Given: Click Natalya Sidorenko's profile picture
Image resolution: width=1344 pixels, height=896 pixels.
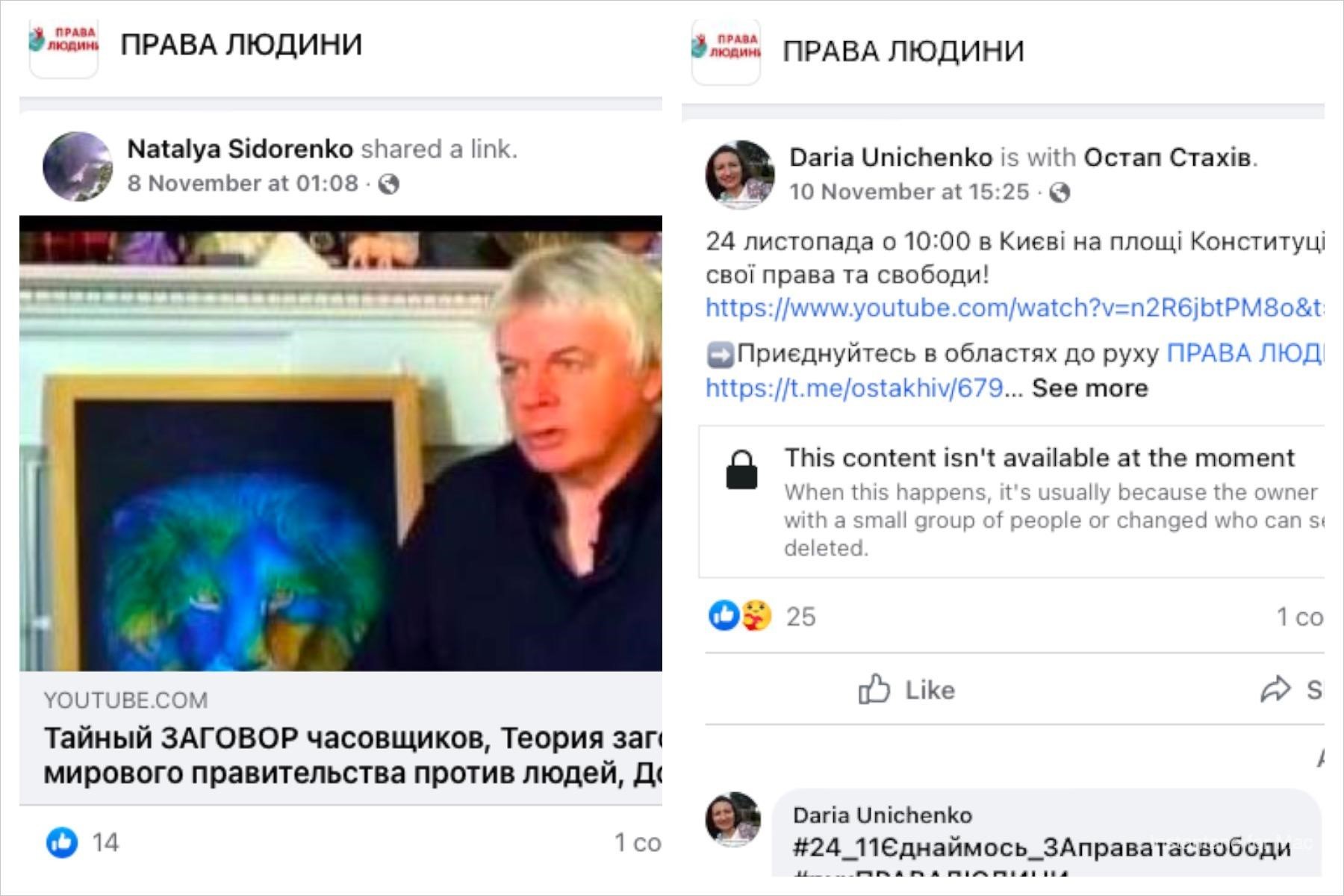Looking at the screenshot, I should pos(78,167).
